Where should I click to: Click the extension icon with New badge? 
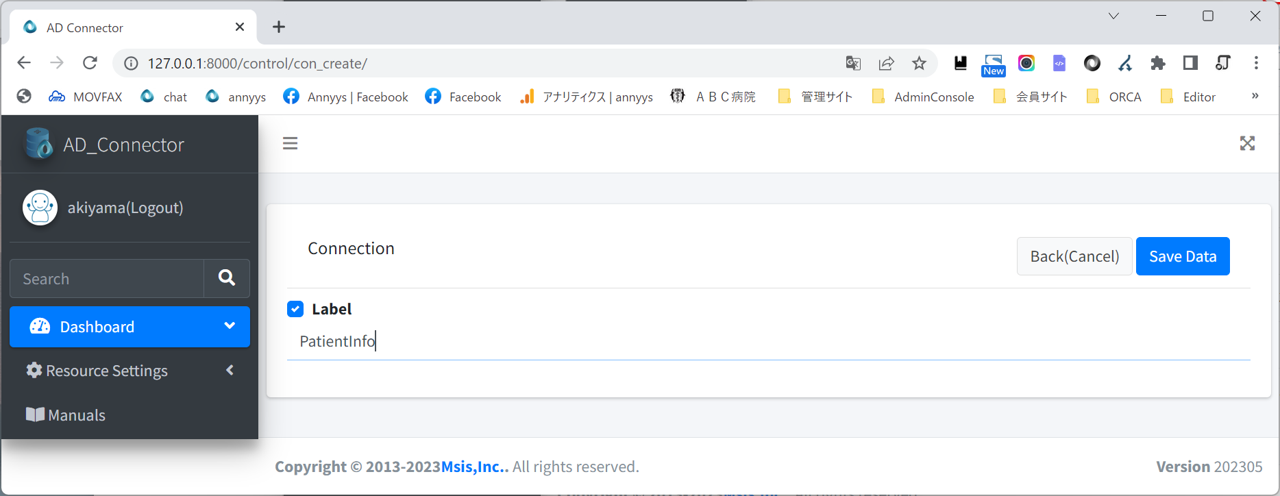pyautogui.click(x=993, y=65)
